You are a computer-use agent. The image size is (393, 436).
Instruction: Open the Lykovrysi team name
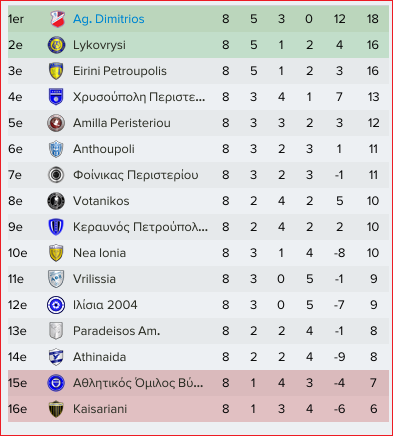pyautogui.click(x=99, y=45)
